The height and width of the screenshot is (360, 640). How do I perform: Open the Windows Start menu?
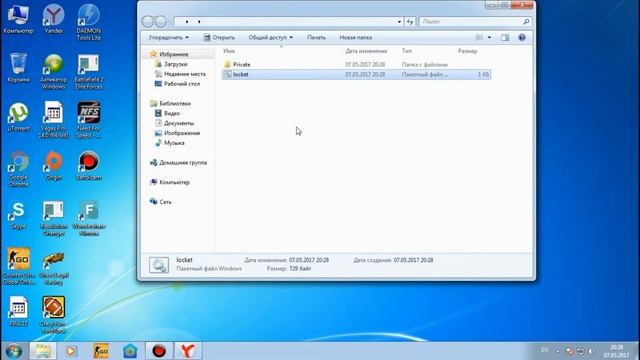point(14,351)
